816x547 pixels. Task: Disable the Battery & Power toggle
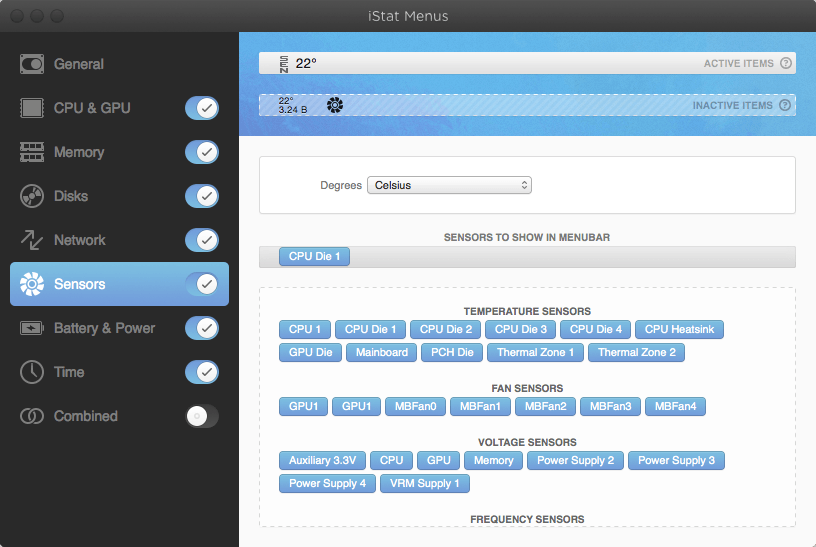point(202,328)
